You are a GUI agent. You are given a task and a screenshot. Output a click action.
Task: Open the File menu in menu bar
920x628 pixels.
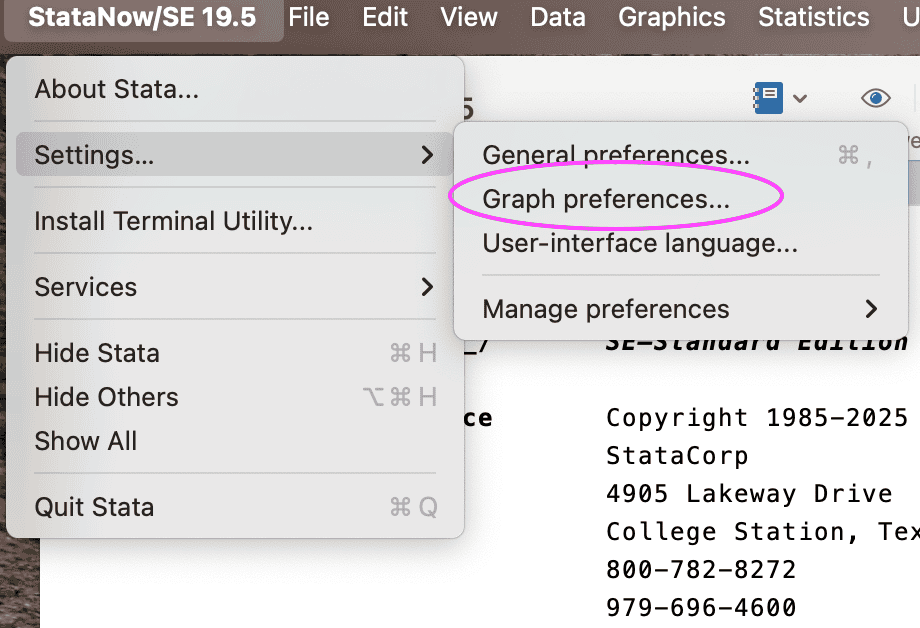(x=309, y=17)
